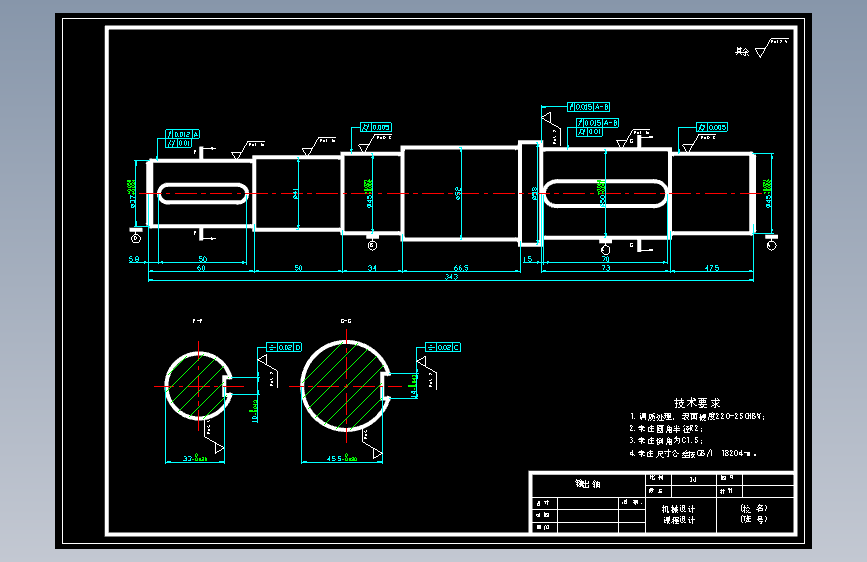Select the 技术要求 heading

[697, 403]
